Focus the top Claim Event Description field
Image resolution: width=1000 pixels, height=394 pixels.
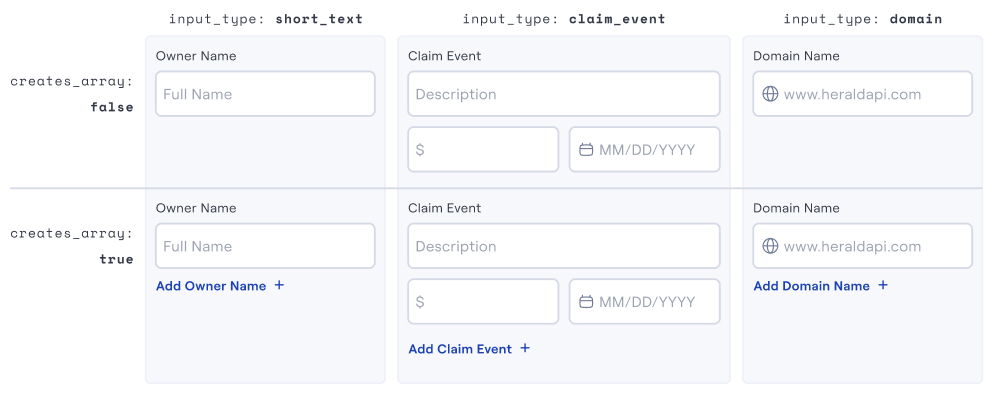564,94
